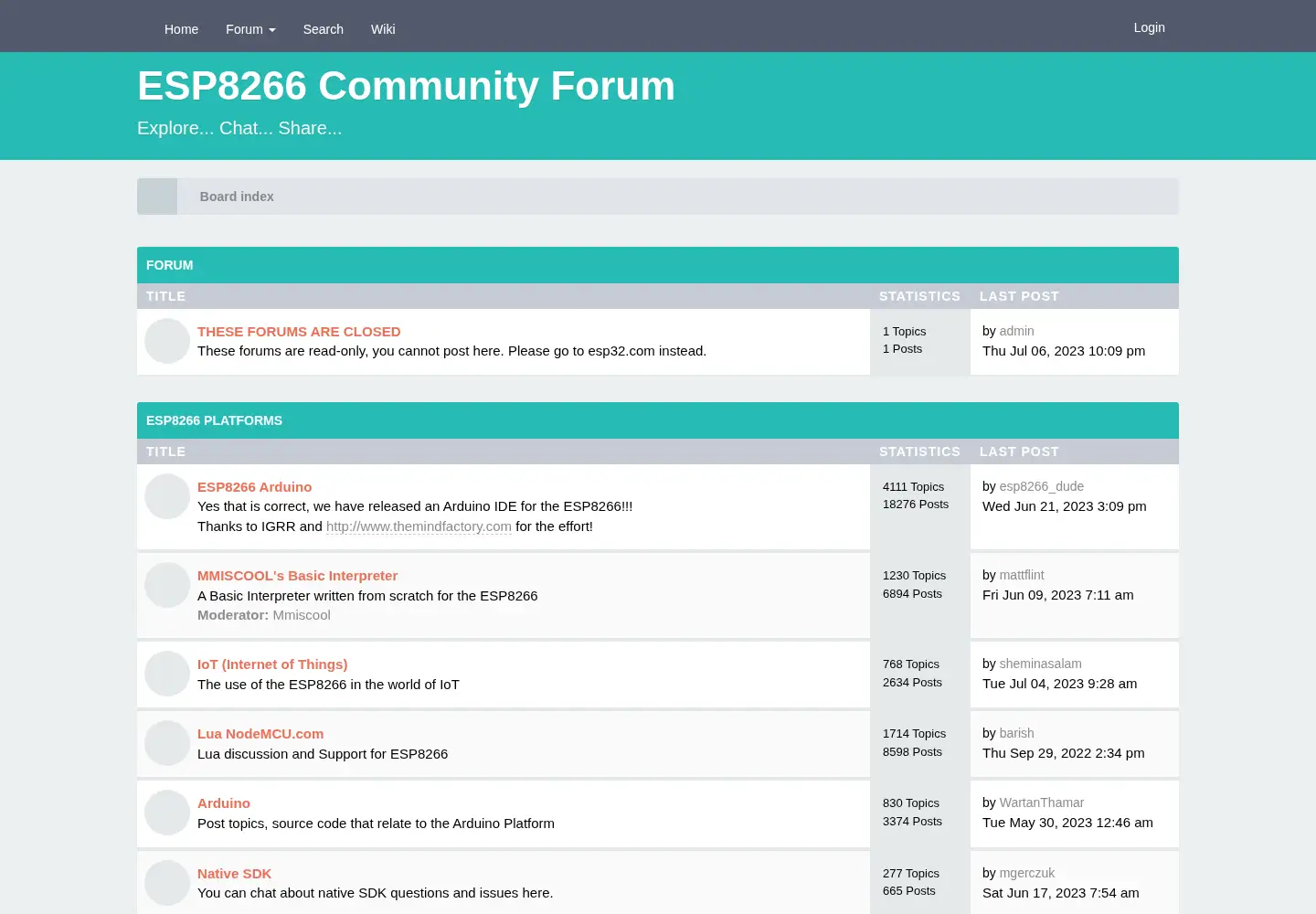The width and height of the screenshot is (1316, 914).
Task: Open the Search page from the navbar
Action: [x=324, y=29]
